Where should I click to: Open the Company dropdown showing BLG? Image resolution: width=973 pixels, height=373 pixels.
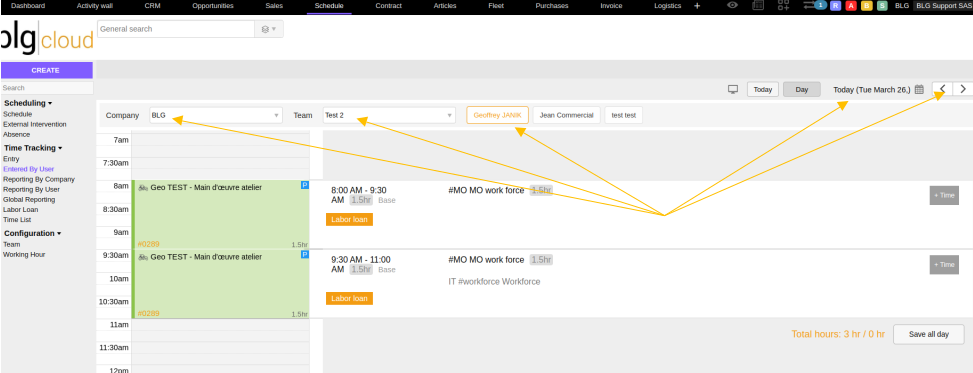pos(216,115)
